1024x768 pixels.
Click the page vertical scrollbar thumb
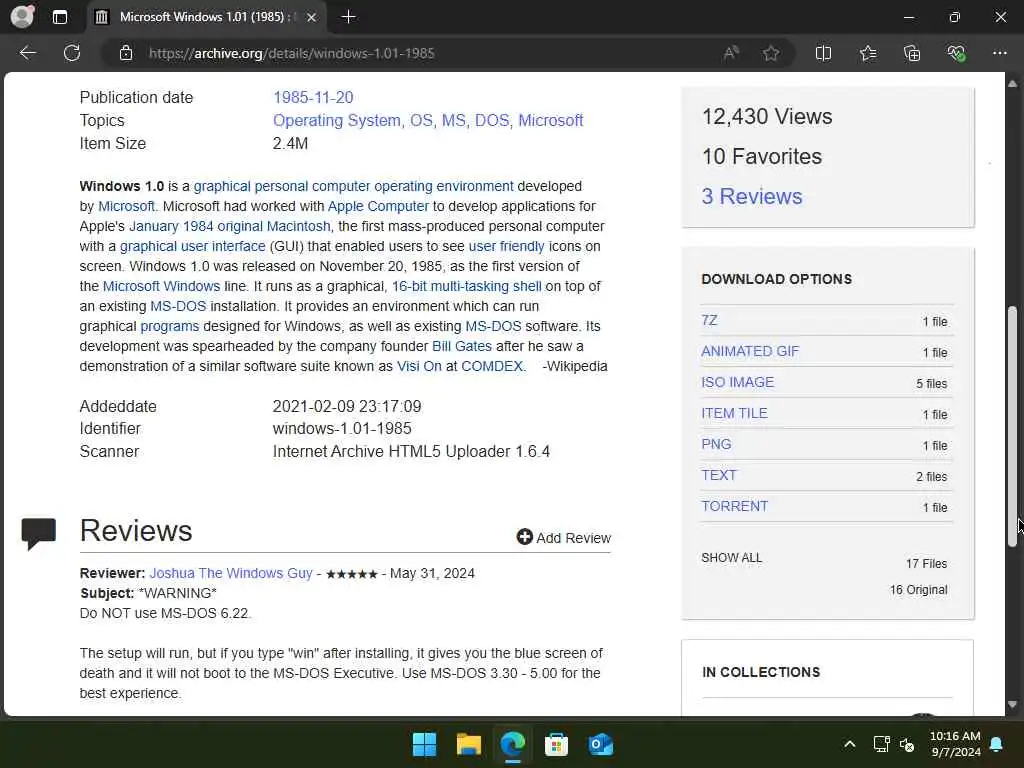pos(1012,425)
